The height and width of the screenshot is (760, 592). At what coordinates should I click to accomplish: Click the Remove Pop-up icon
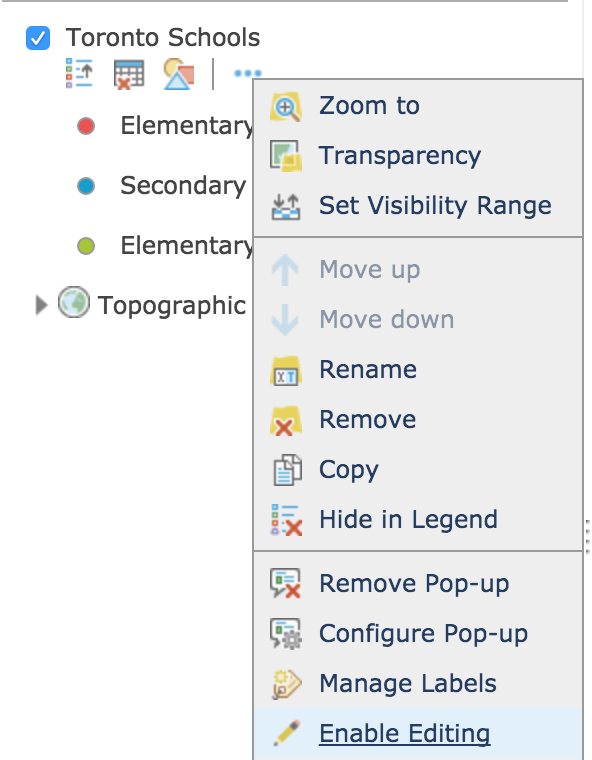tap(286, 584)
